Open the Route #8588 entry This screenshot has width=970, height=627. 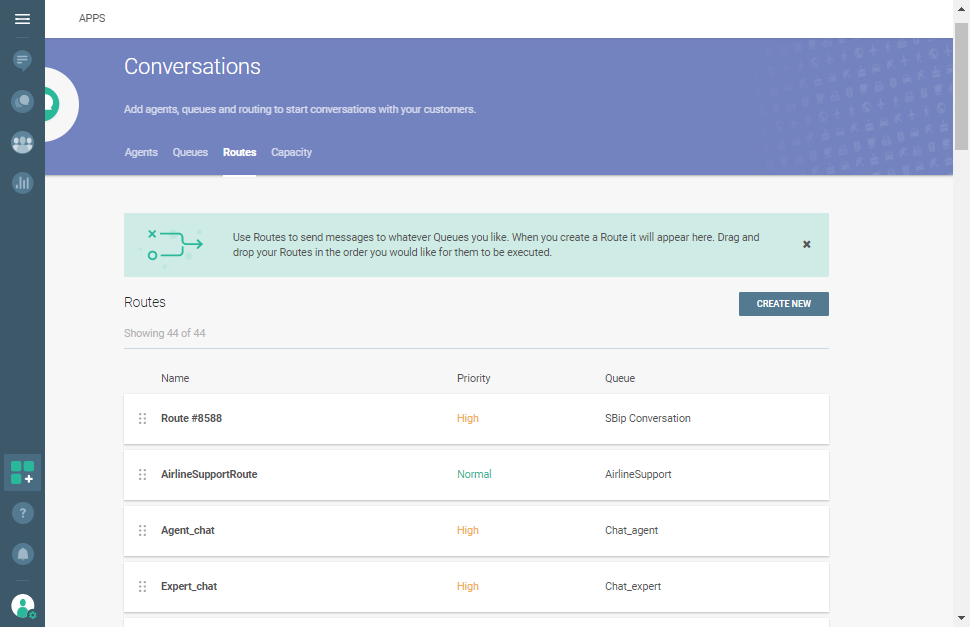click(191, 419)
